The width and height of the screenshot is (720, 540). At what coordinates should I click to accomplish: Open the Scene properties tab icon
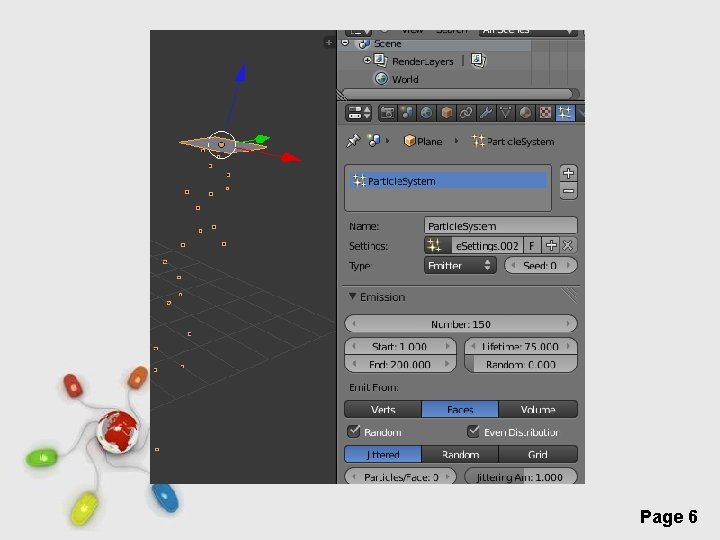(x=406, y=113)
